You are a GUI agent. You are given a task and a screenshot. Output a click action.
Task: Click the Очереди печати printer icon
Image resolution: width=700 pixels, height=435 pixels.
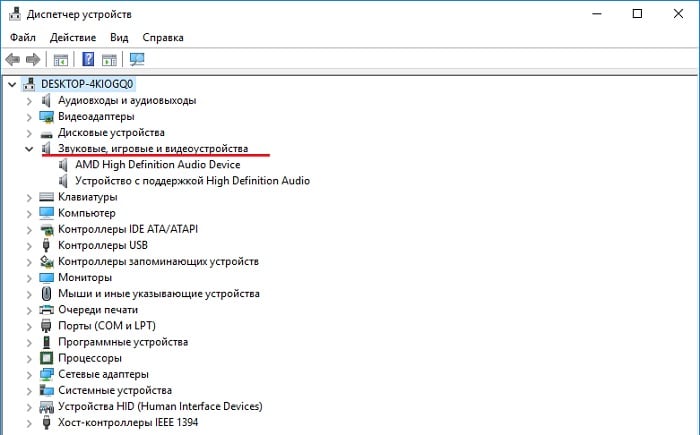tap(47, 309)
